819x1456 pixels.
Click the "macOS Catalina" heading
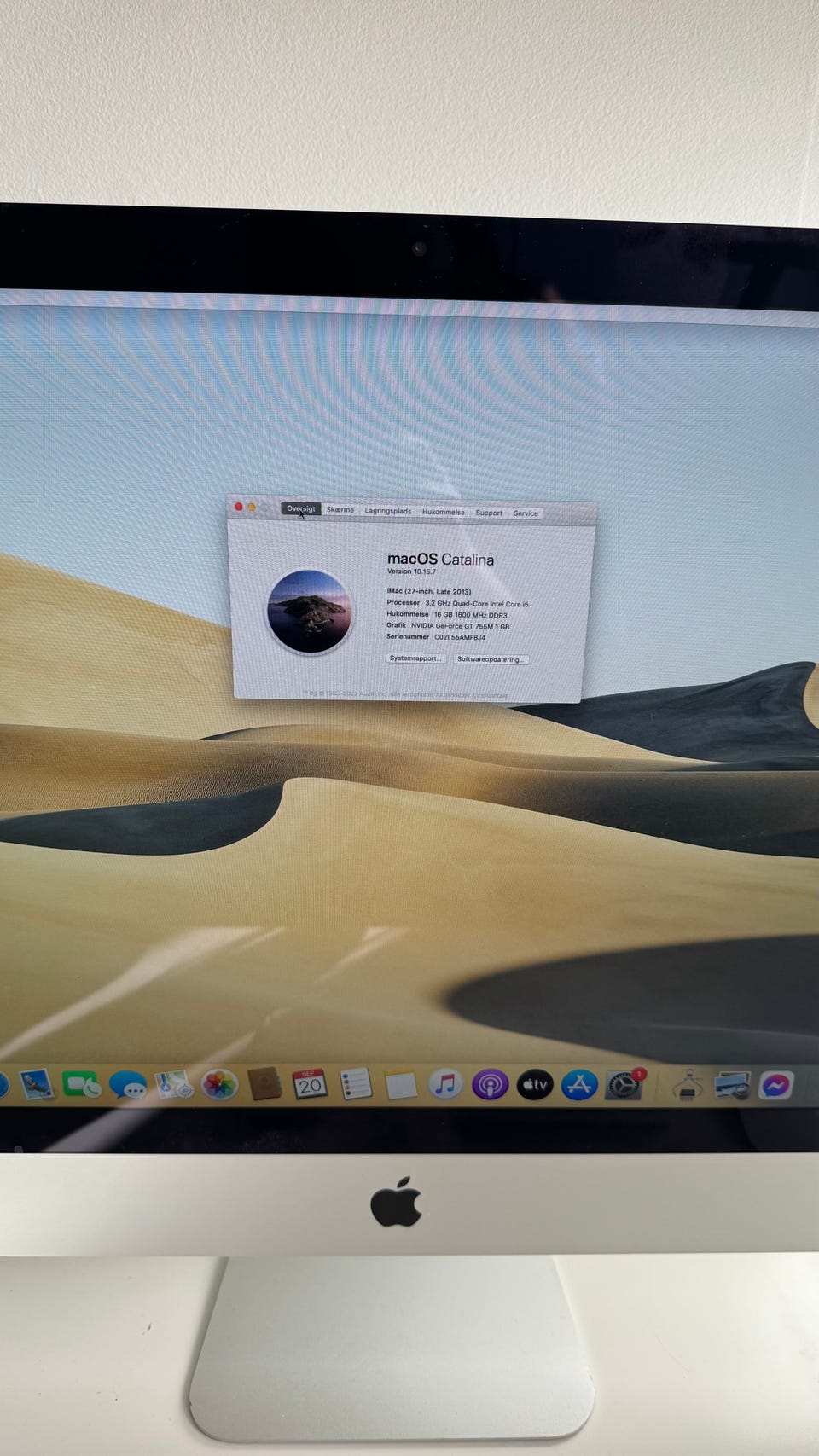tap(440, 560)
